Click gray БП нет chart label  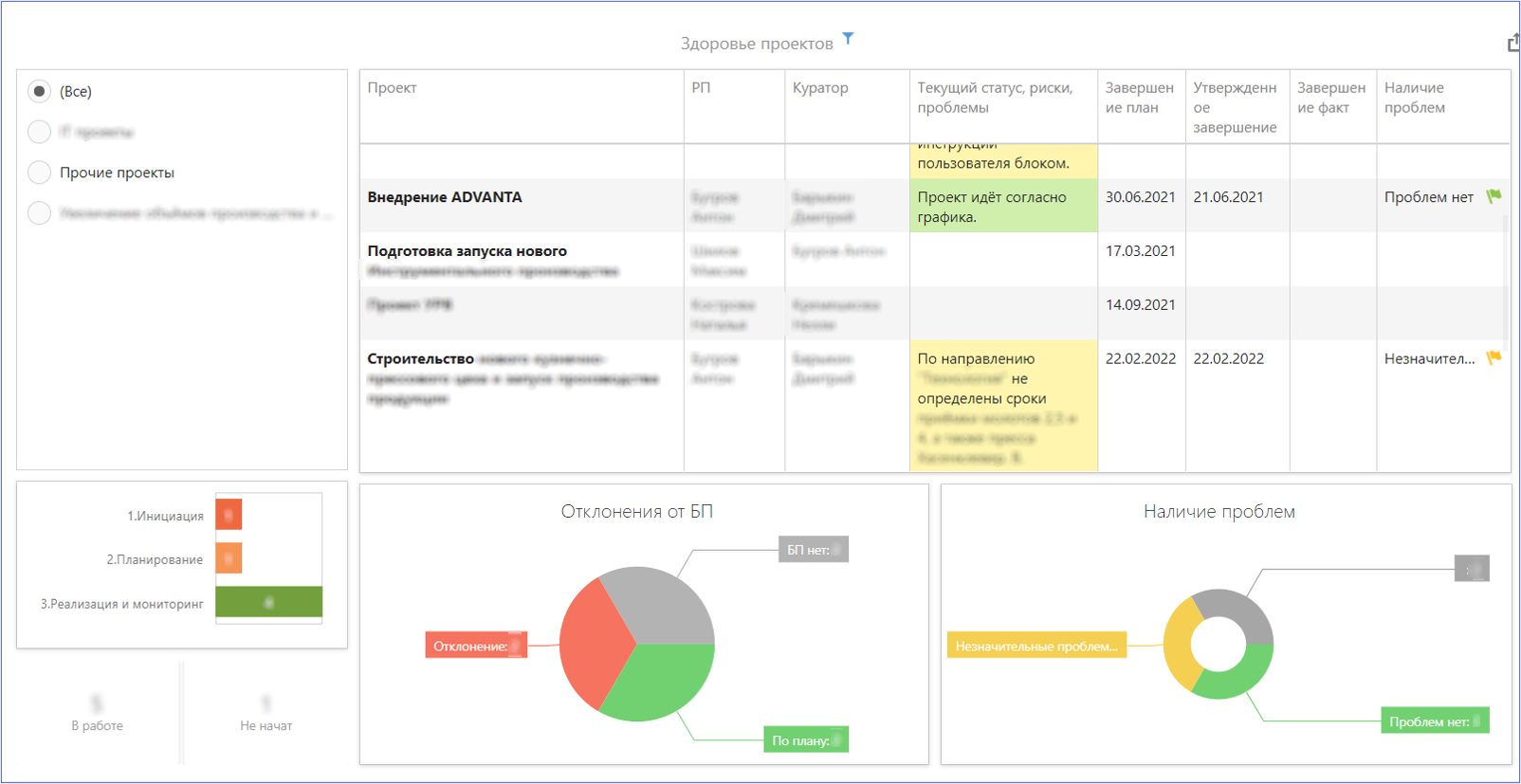813,550
